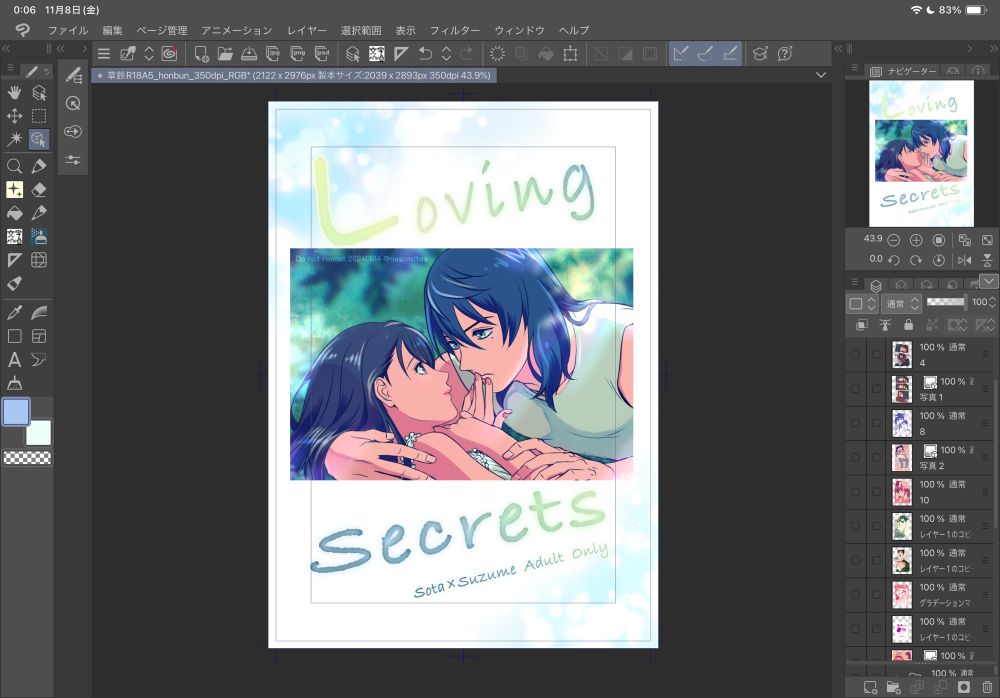This screenshot has height=698, width=1000.
Task: Click the blue main drawing color swatch
Action: point(16,412)
